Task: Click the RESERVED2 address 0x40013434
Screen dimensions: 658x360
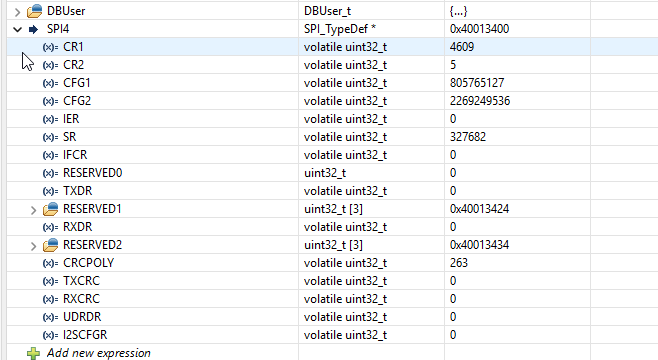Action: [479, 245]
